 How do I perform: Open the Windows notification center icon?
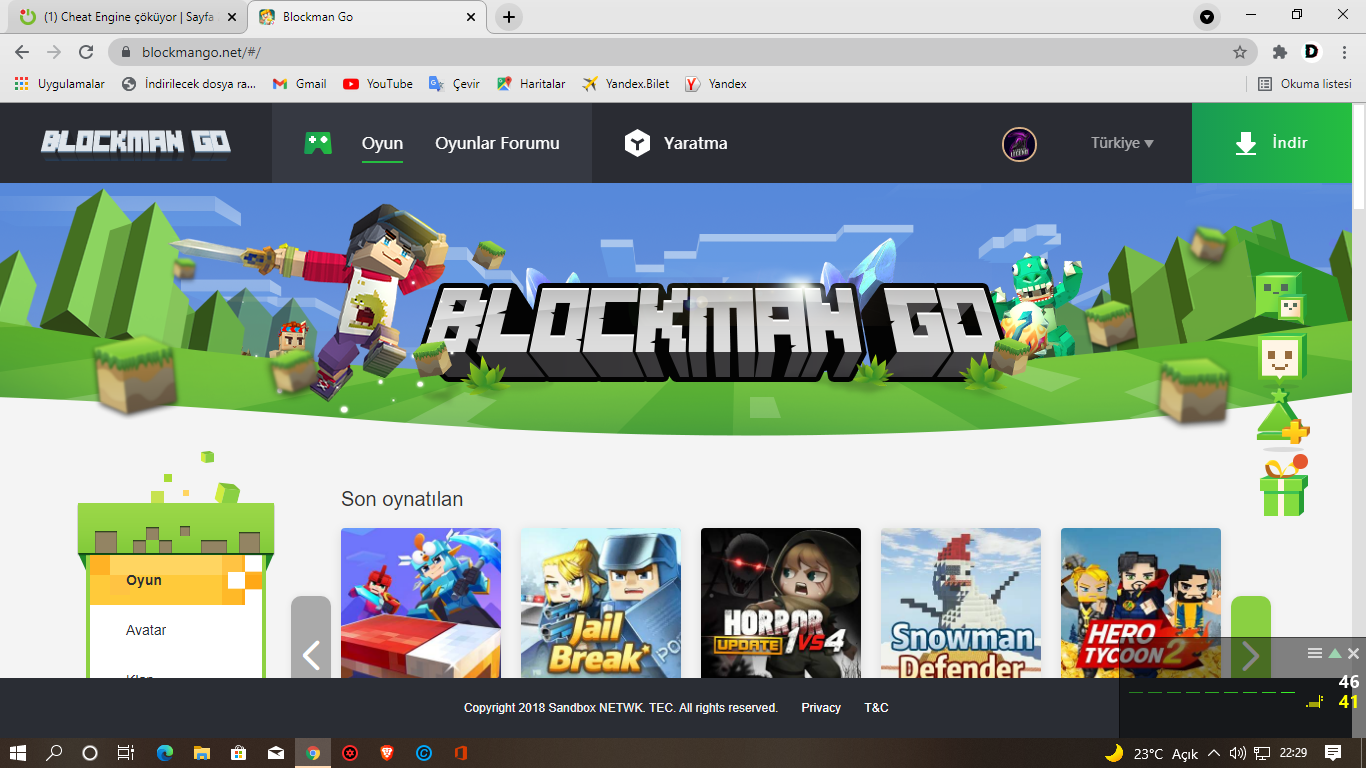(x=1333, y=753)
